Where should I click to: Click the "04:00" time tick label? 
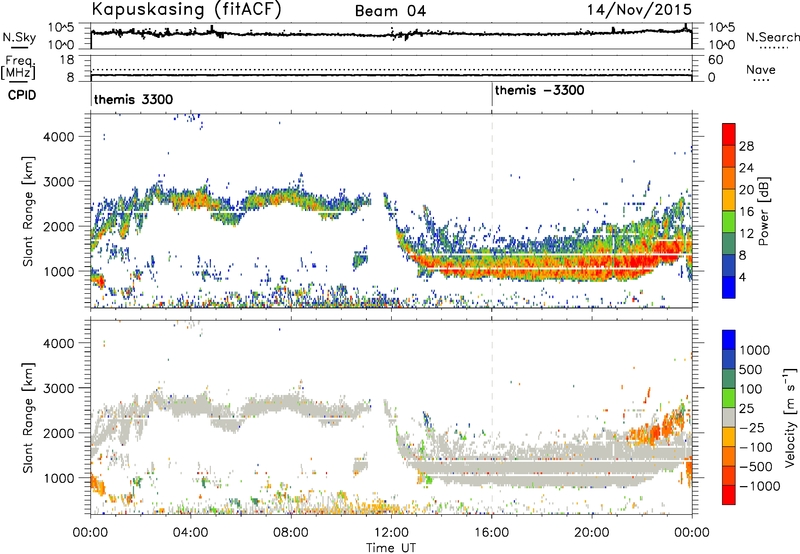(x=191, y=532)
